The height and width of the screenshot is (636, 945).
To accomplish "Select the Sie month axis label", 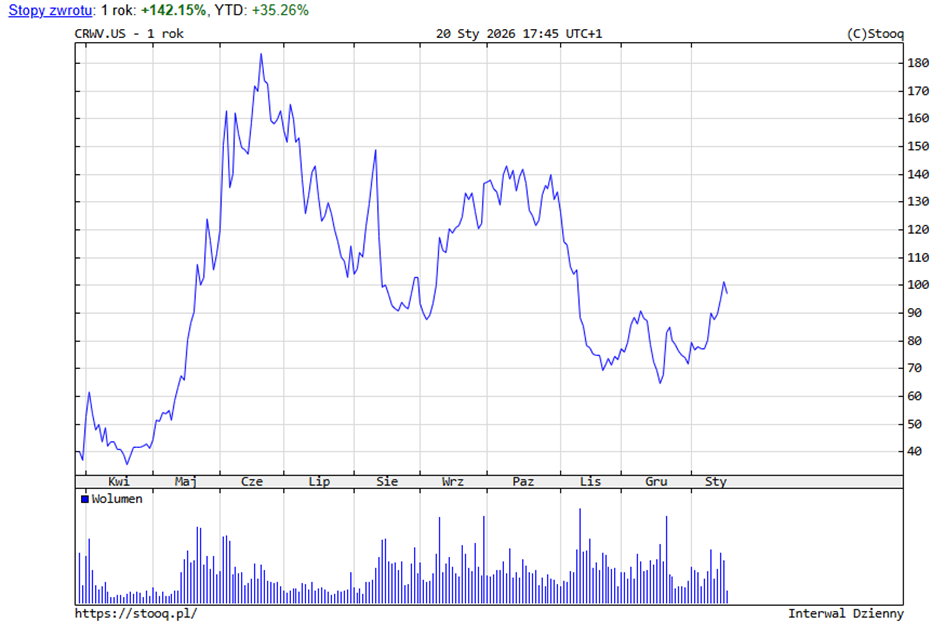I will (387, 482).
